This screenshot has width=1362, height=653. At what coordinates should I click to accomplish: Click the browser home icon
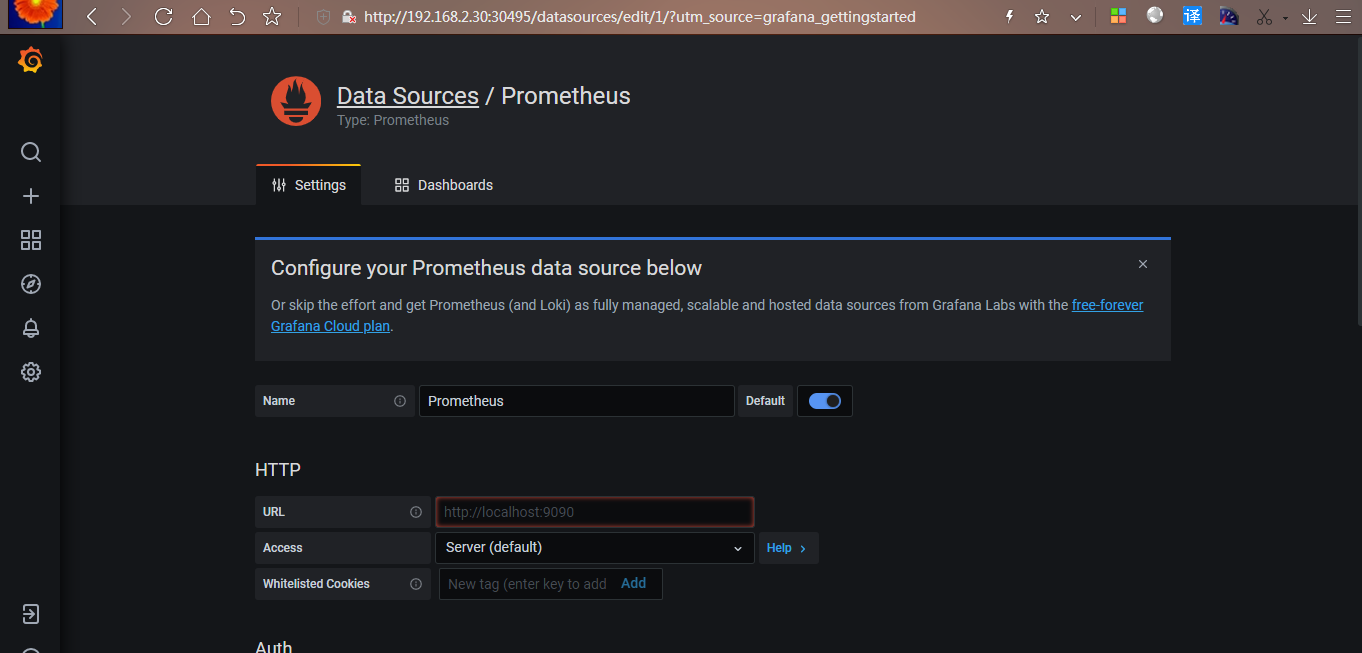click(201, 16)
